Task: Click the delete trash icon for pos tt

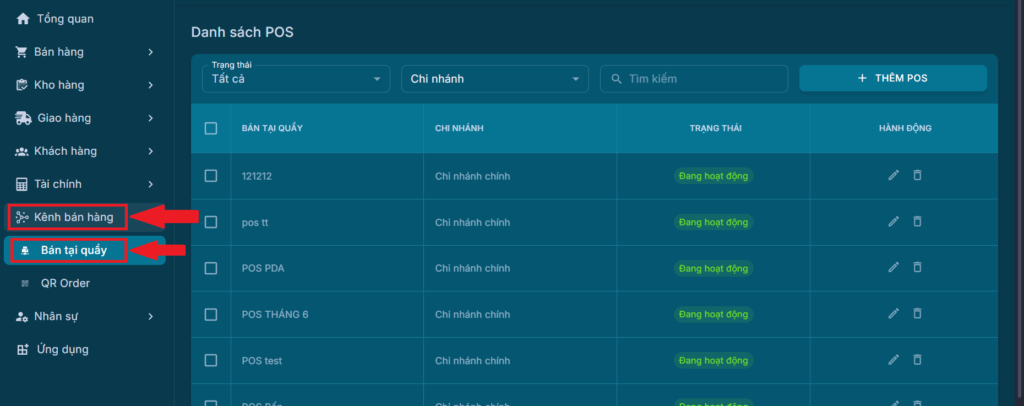Action: click(x=917, y=222)
